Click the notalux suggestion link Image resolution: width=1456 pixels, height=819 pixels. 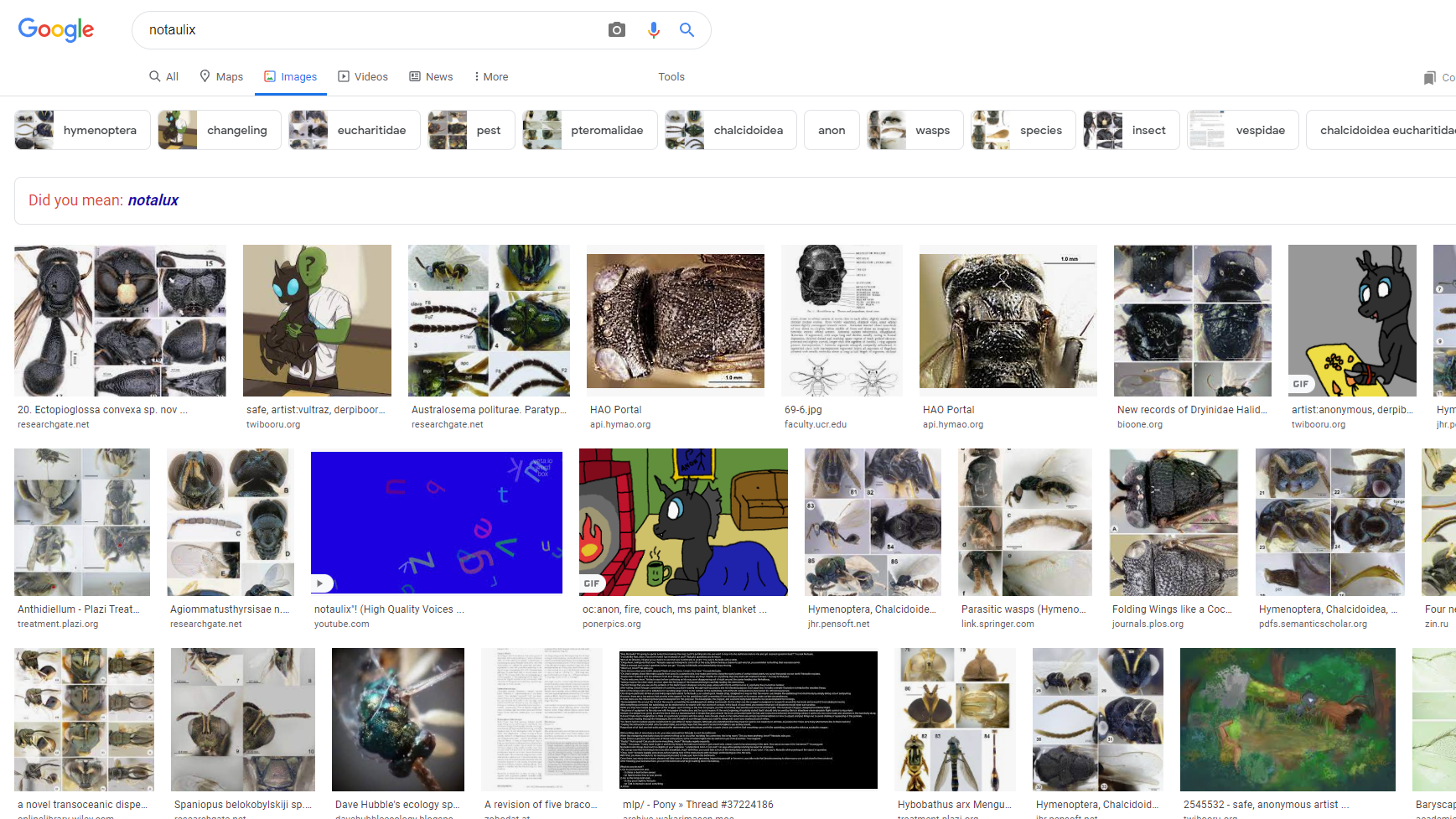153,200
